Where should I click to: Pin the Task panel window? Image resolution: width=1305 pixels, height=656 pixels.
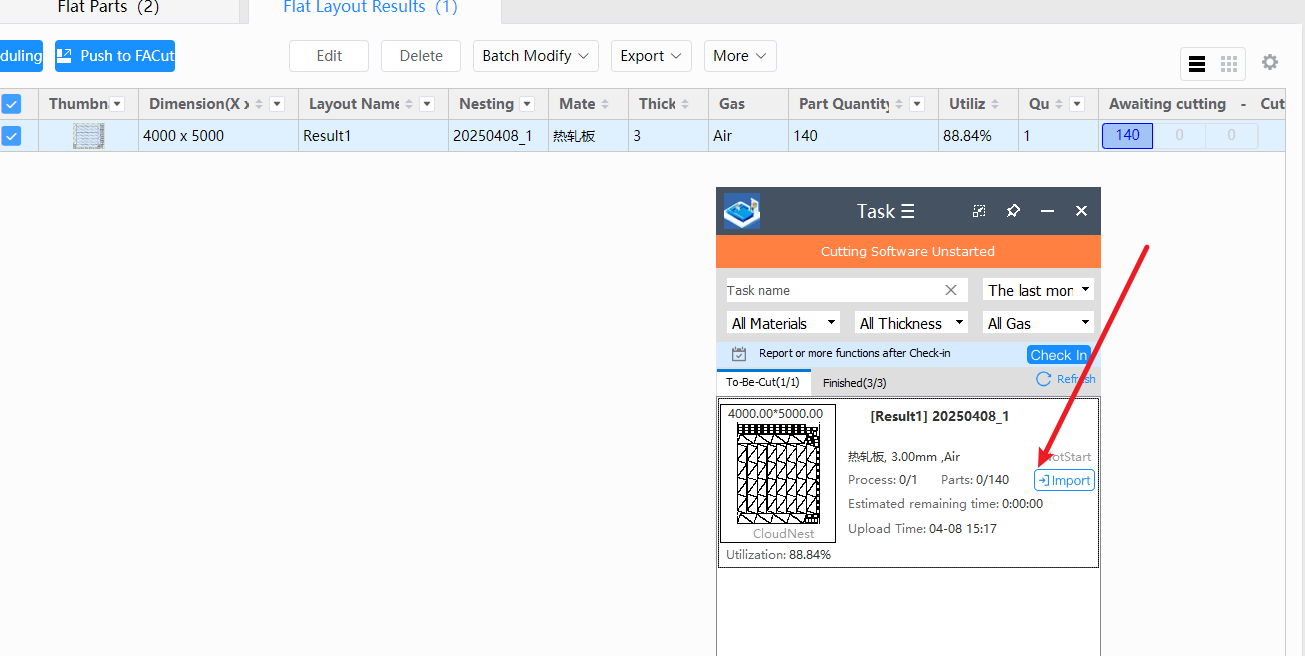(1013, 211)
